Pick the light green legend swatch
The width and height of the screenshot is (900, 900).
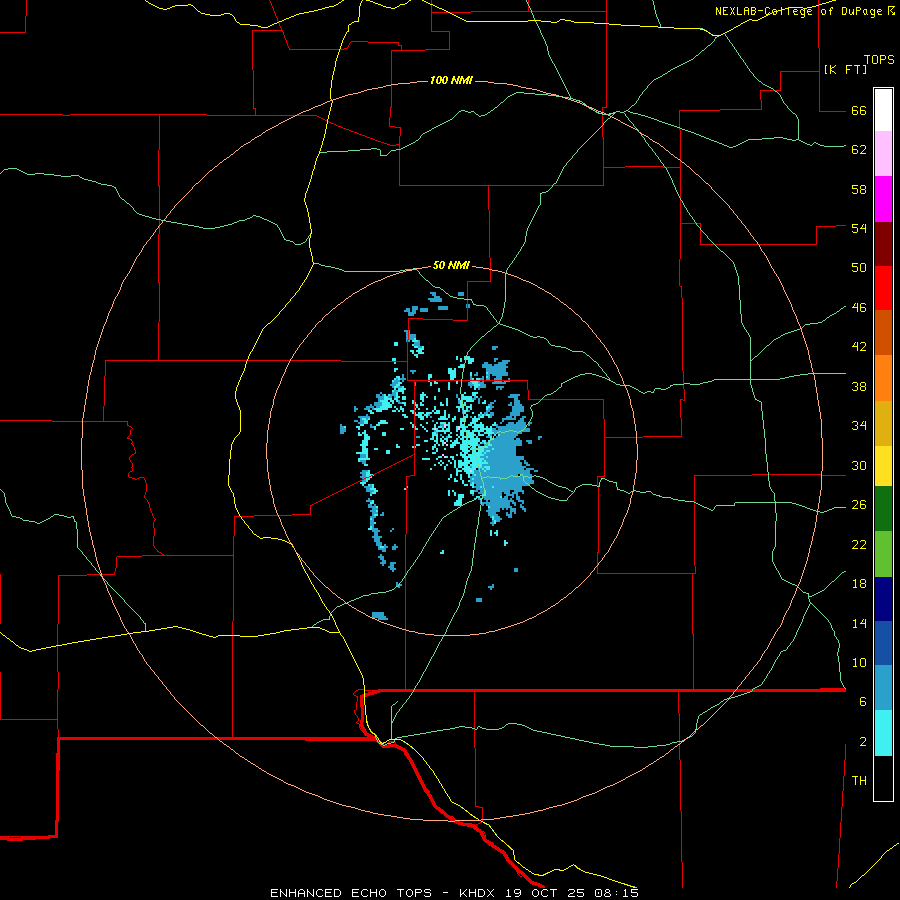(x=883, y=554)
